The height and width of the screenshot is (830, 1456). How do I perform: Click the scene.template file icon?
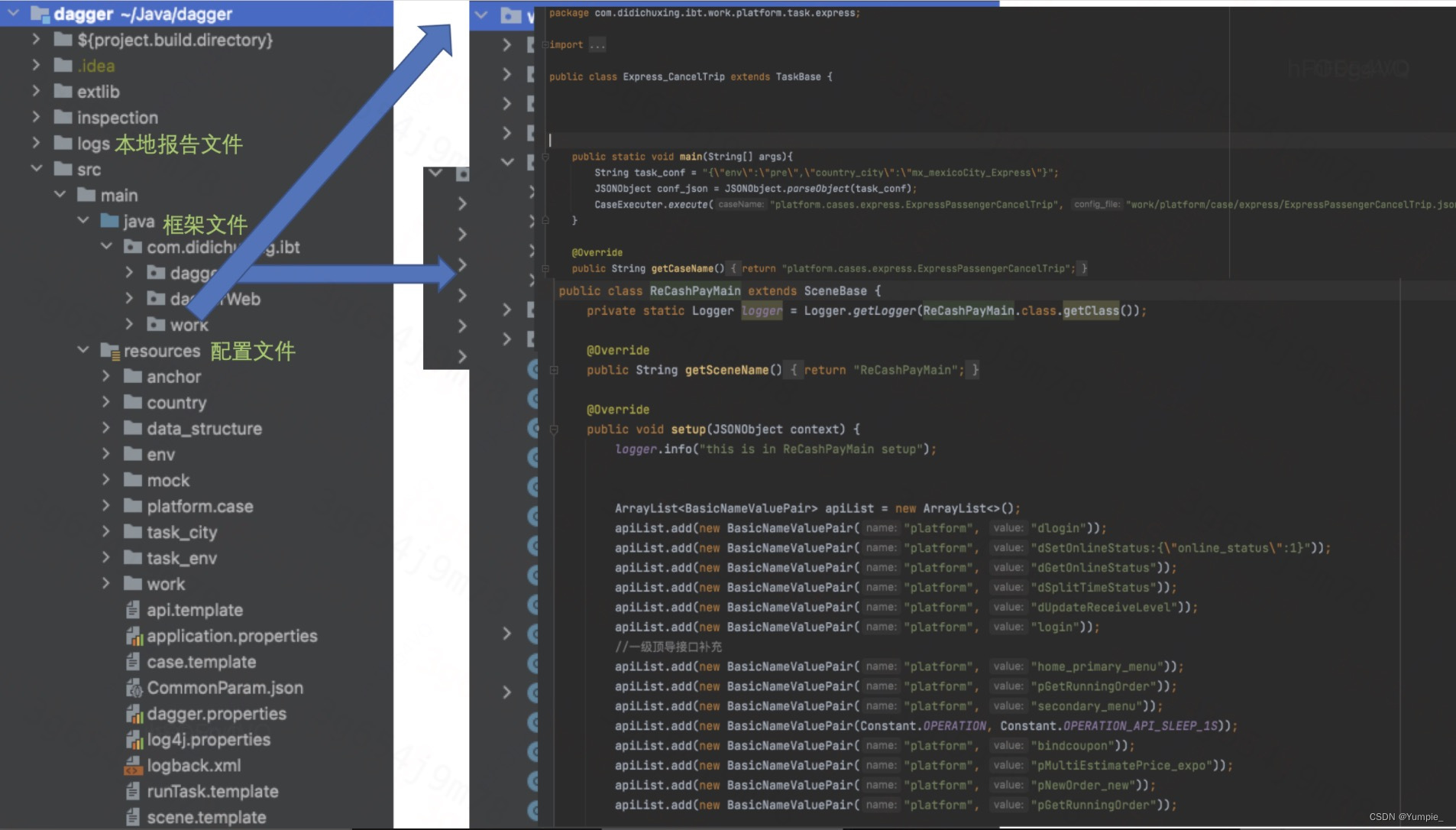[x=133, y=817]
